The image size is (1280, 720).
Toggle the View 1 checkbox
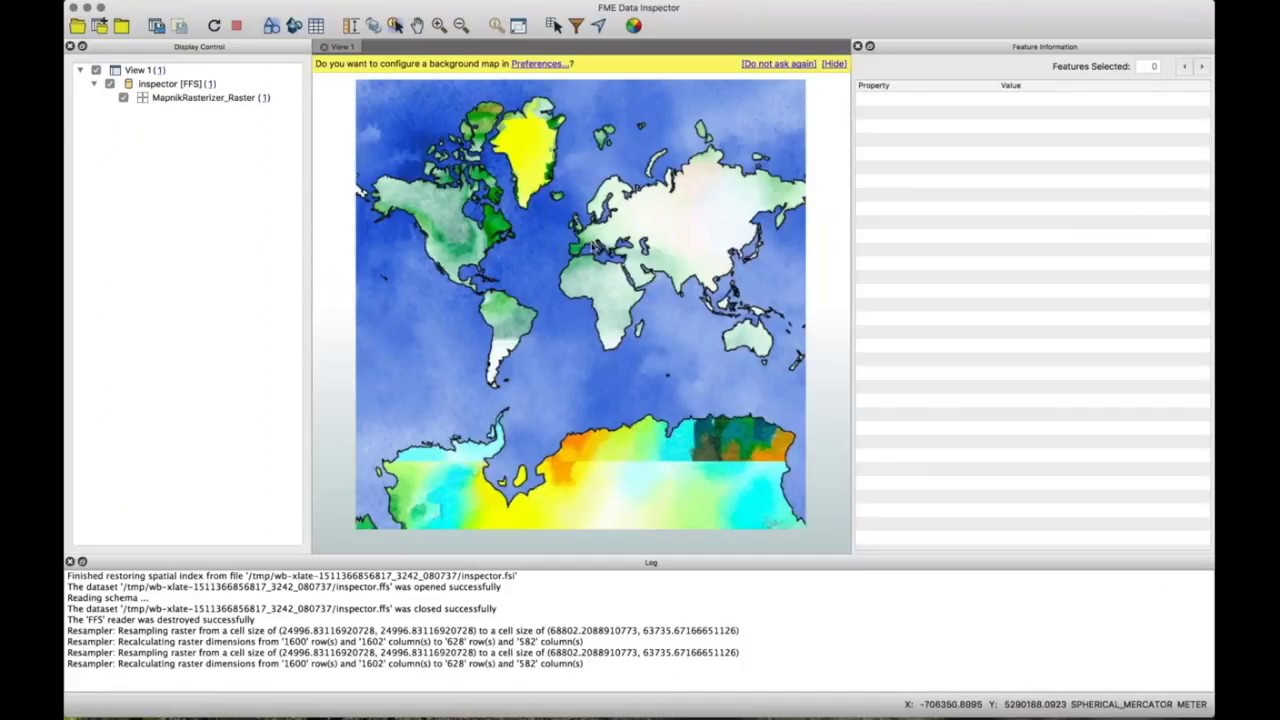(x=96, y=70)
